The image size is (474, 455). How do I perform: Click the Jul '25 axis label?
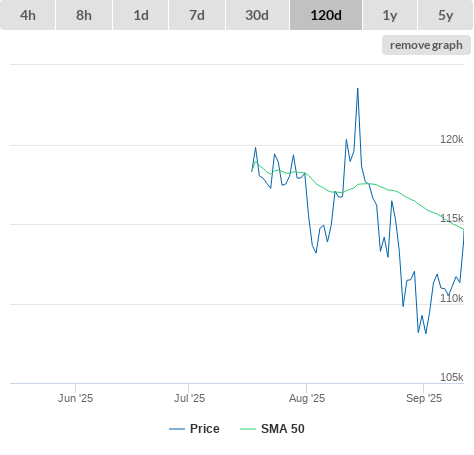(189, 398)
